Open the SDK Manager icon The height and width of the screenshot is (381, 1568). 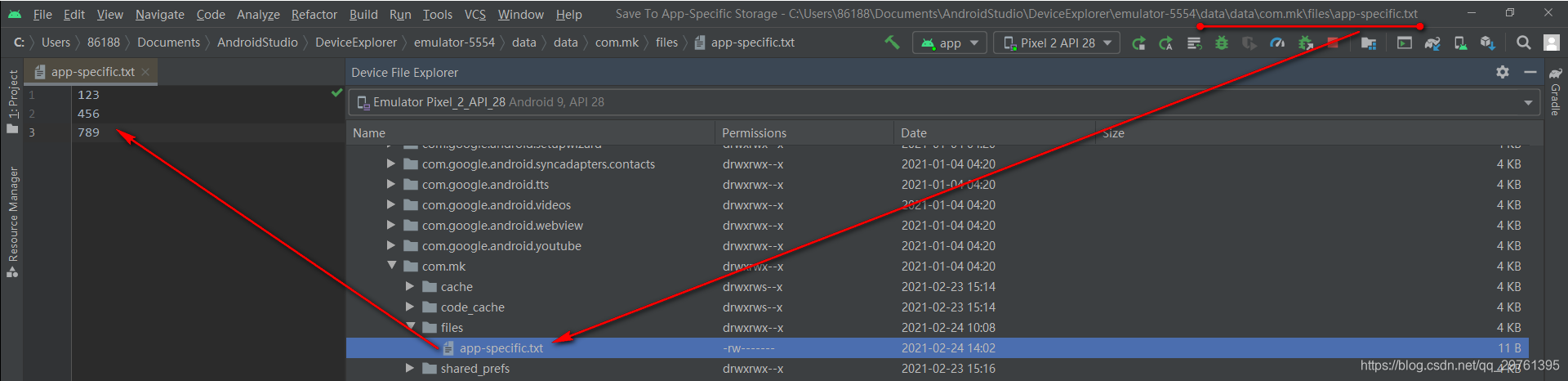pyautogui.click(x=1488, y=43)
